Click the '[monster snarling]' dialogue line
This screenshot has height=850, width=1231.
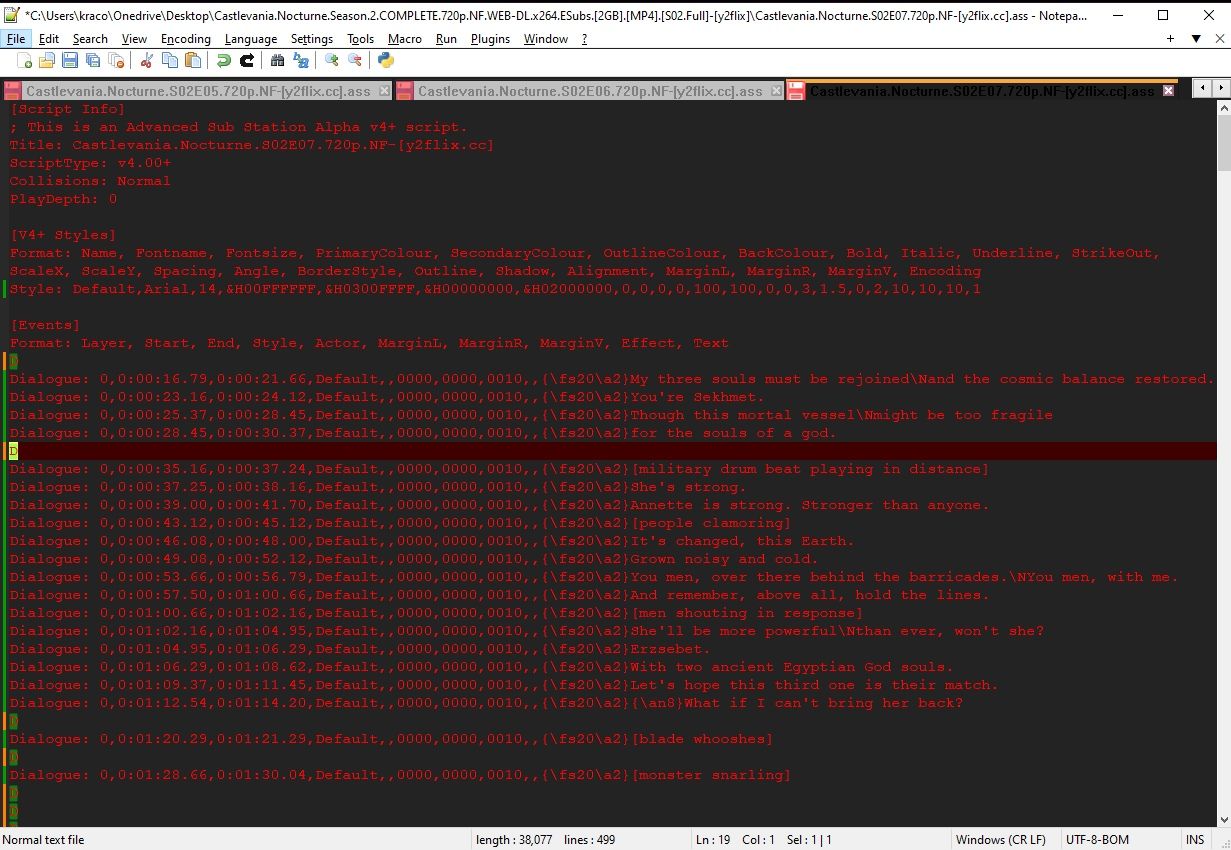[400, 775]
